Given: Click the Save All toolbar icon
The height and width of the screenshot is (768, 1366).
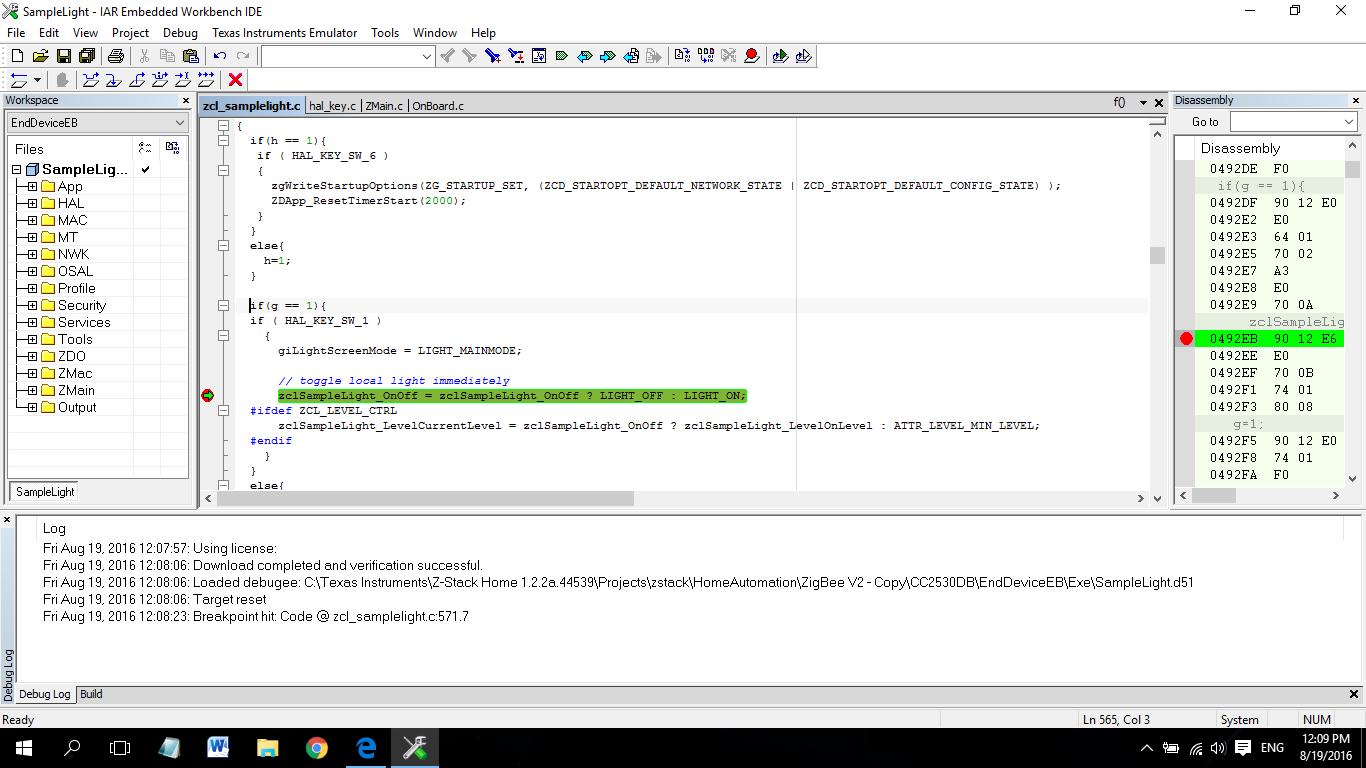Looking at the screenshot, I should (87, 56).
